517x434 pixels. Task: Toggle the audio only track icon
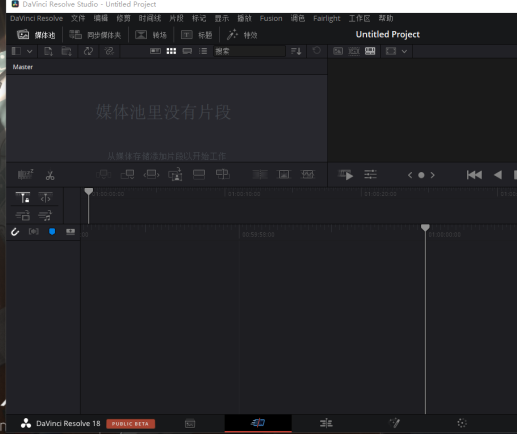[45, 216]
